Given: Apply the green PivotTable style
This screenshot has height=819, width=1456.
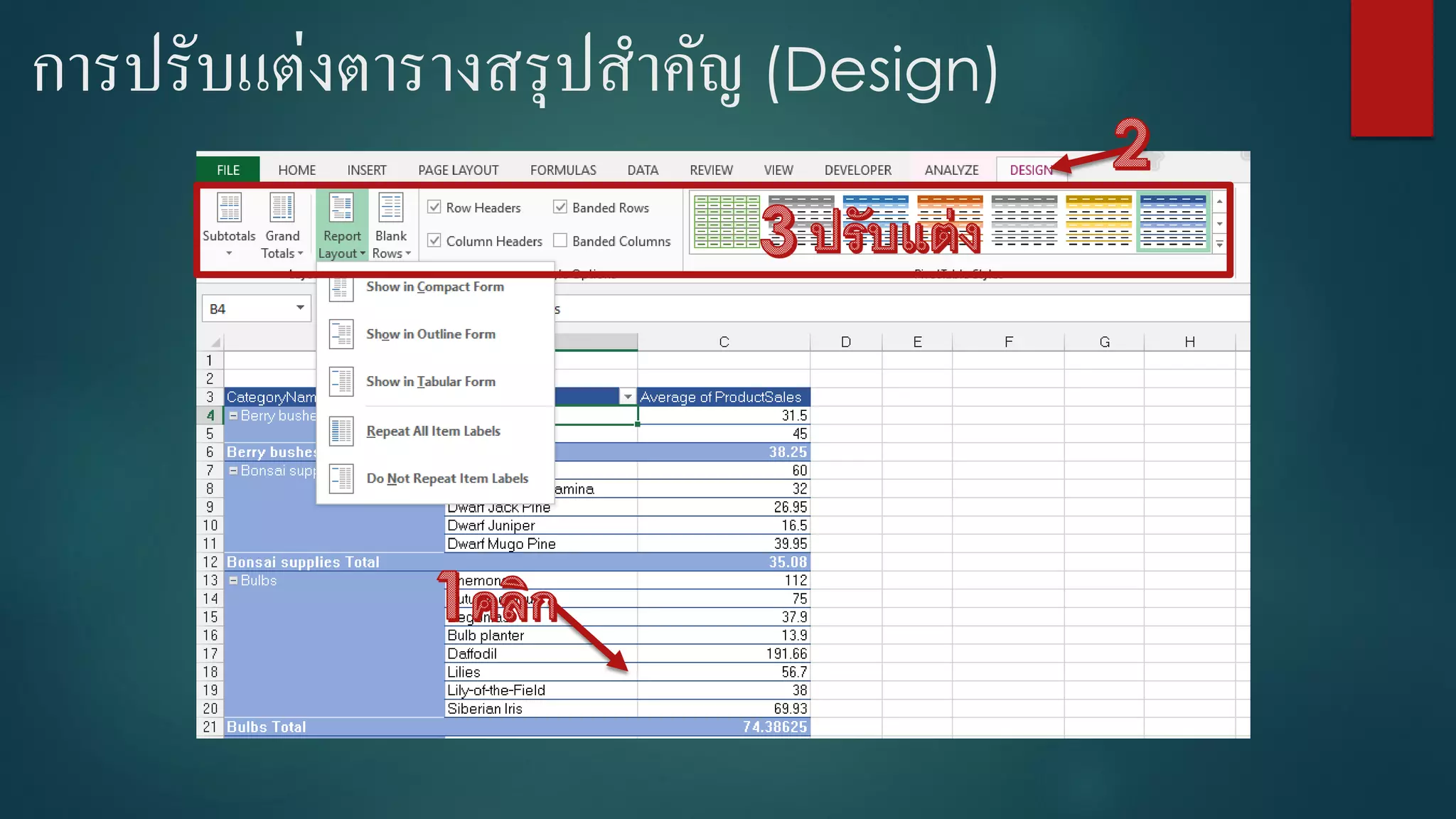Looking at the screenshot, I should (727, 221).
